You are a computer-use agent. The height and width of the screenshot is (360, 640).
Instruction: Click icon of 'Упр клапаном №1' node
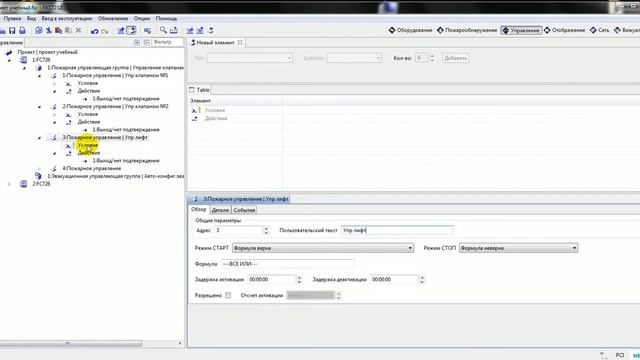pyautogui.click(x=53, y=76)
